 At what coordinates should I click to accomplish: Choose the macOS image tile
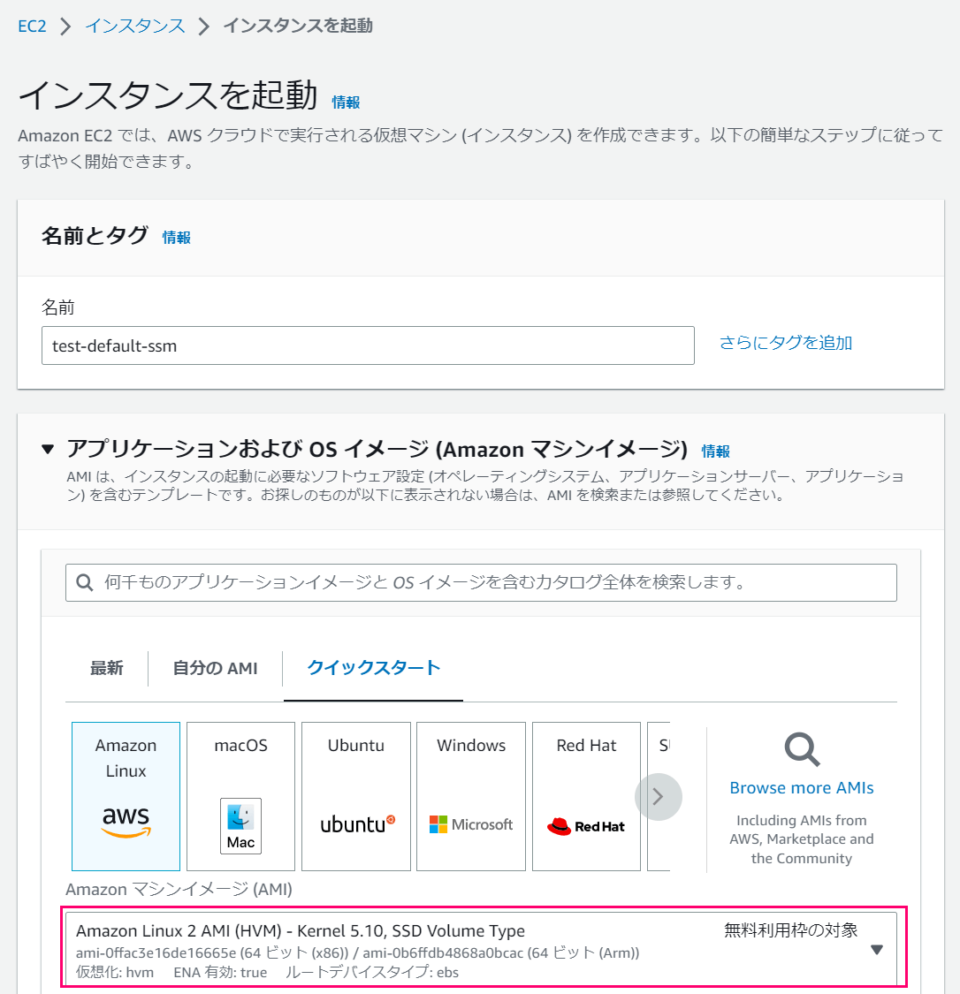point(241,796)
